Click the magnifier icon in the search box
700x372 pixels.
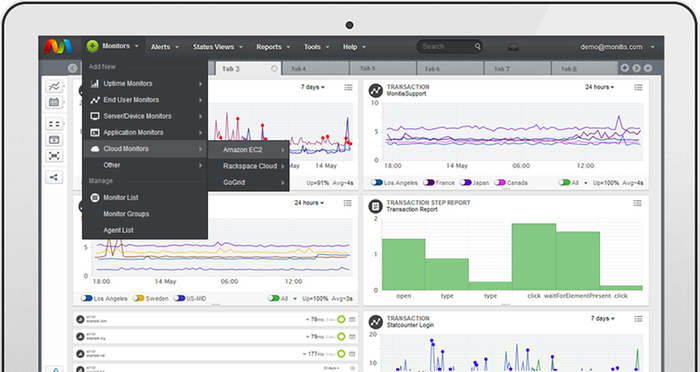point(478,46)
